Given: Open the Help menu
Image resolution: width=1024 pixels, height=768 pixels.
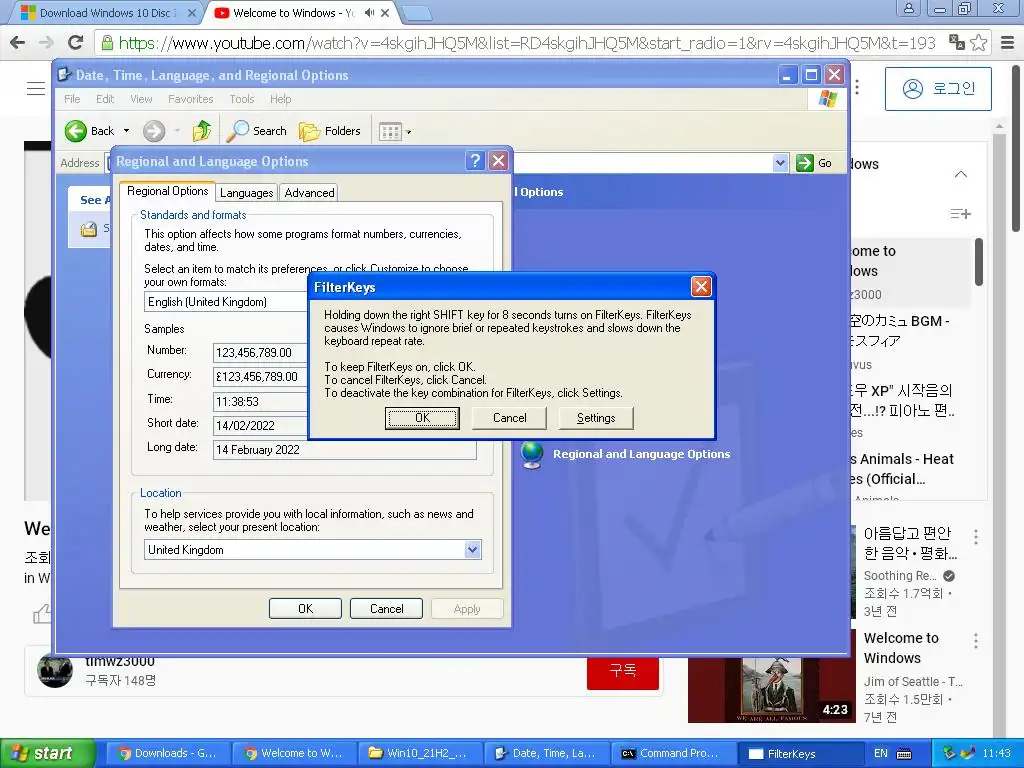Looking at the screenshot, I should click(x=280, y=99).
